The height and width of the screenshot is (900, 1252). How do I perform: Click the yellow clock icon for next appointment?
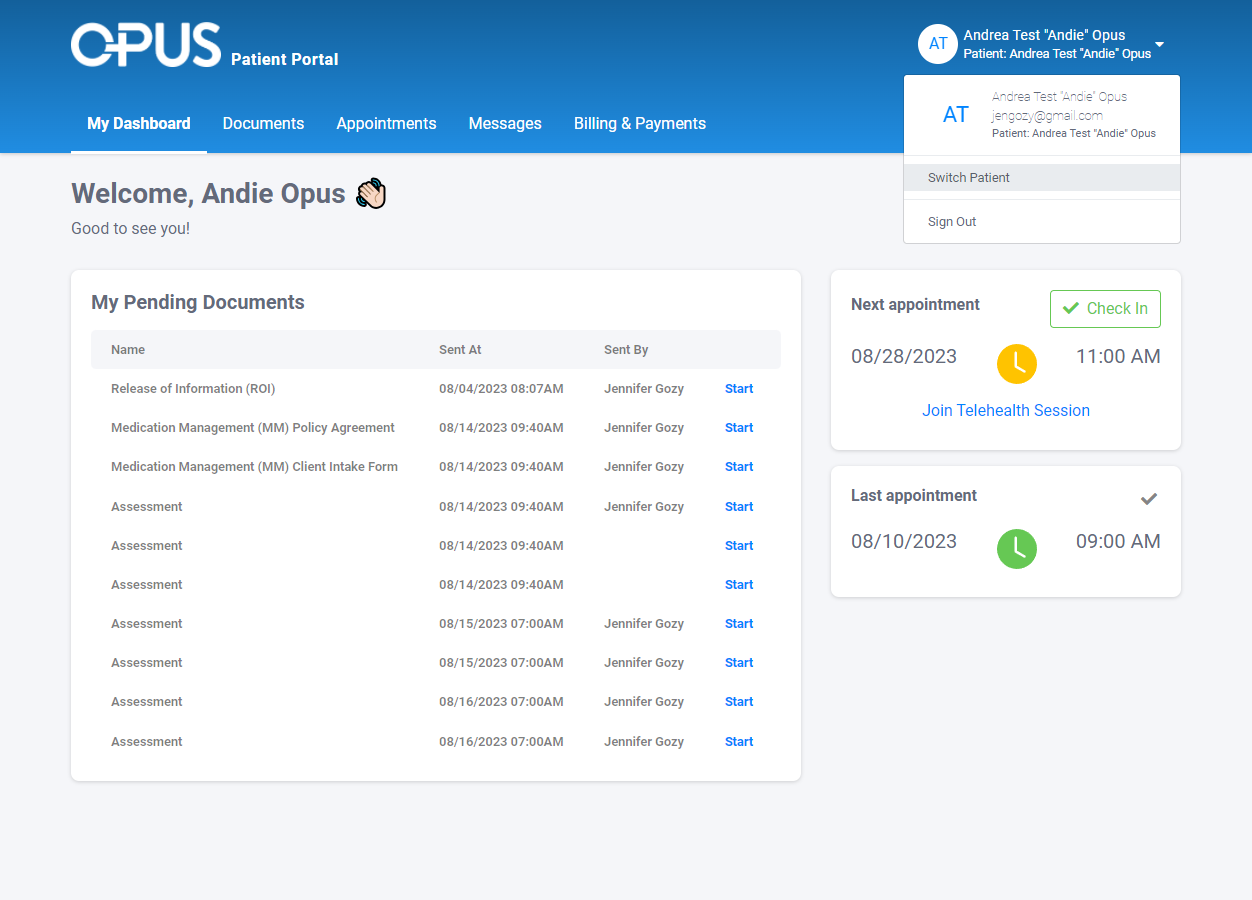coord(1017,363)
